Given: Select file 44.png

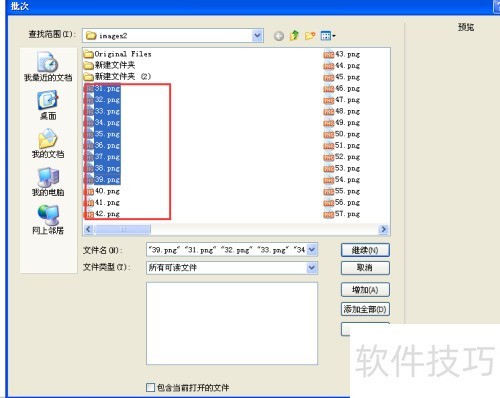Looking at the screenshot, I should (342, 66).
